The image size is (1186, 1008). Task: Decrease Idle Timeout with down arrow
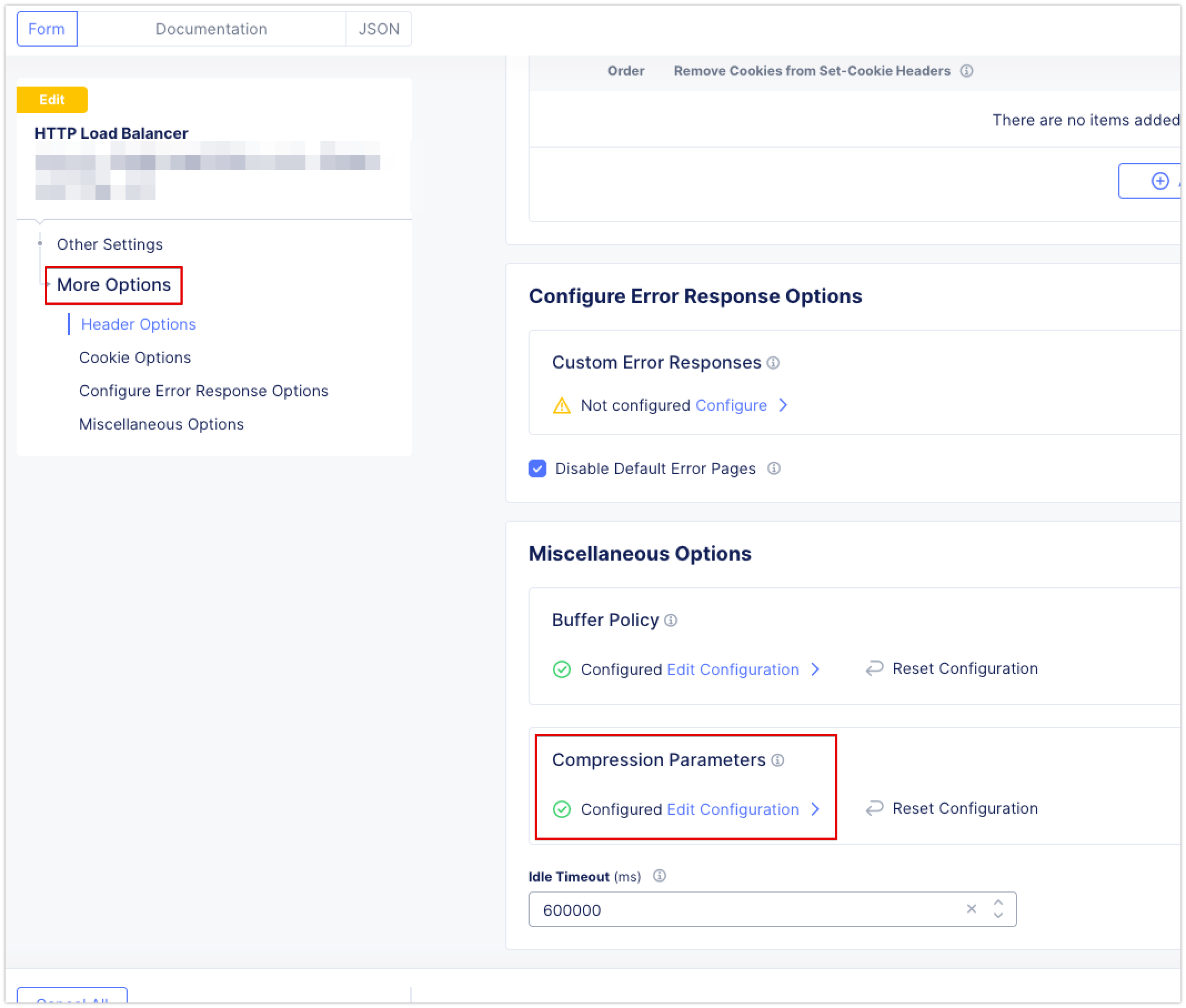(998, 916)
